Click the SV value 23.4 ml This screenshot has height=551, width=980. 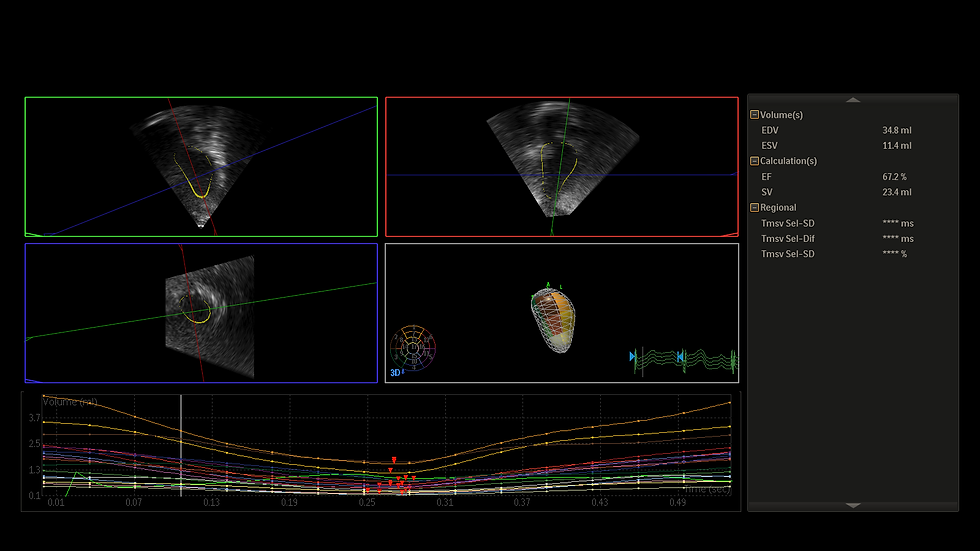tap(897, 192)
